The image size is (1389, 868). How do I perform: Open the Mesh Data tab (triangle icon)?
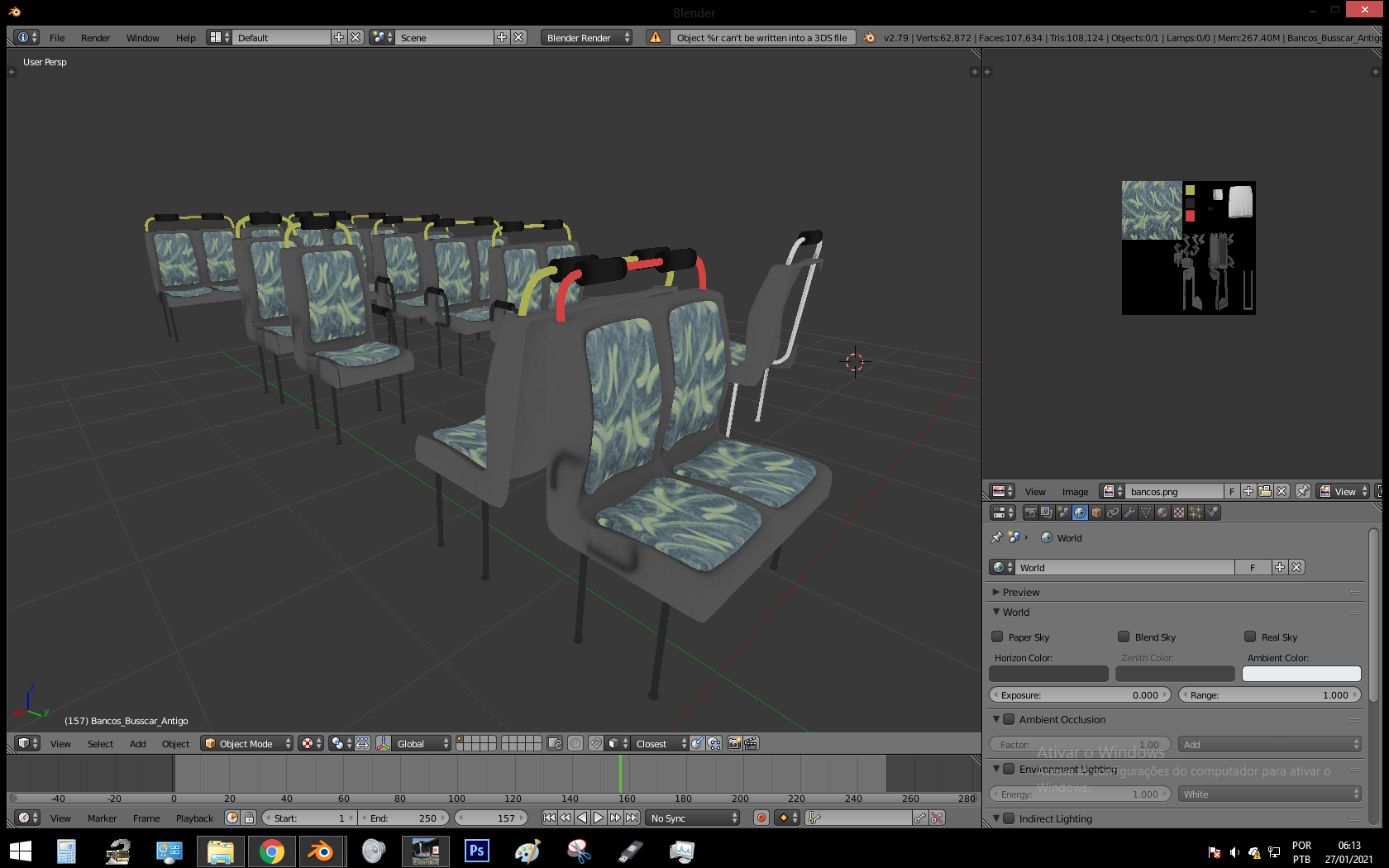pos(1146,513)
